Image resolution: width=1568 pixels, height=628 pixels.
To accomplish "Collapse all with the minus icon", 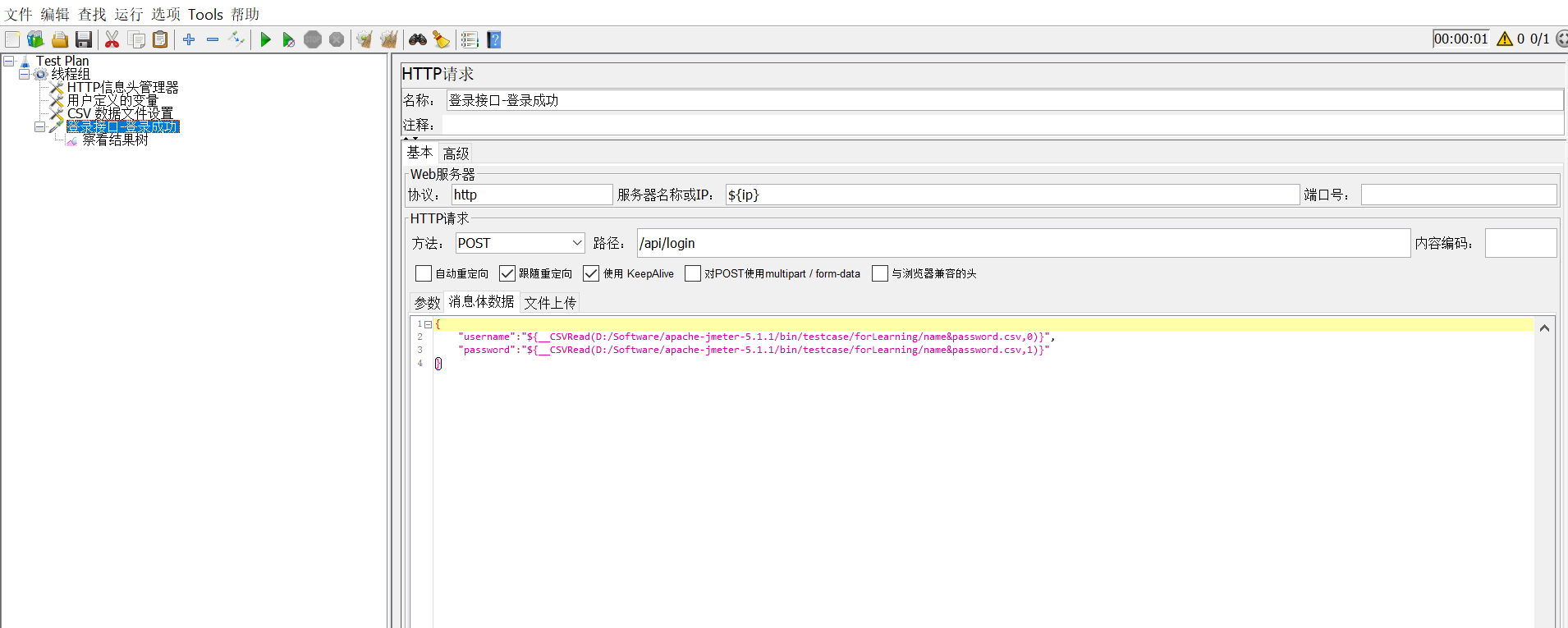I will coord(213,39).
